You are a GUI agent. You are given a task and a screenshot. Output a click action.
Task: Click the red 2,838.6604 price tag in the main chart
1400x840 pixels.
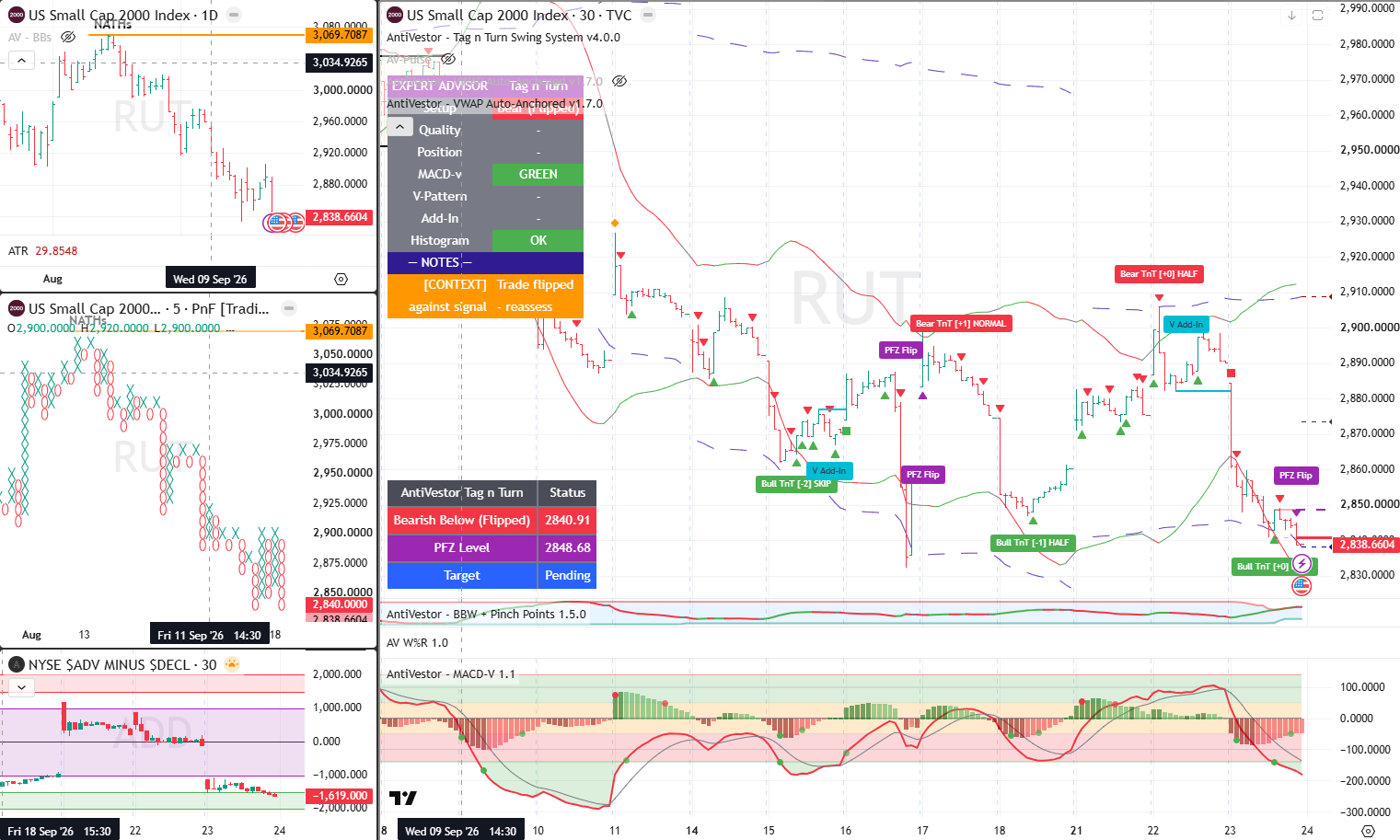point(1367,545)
